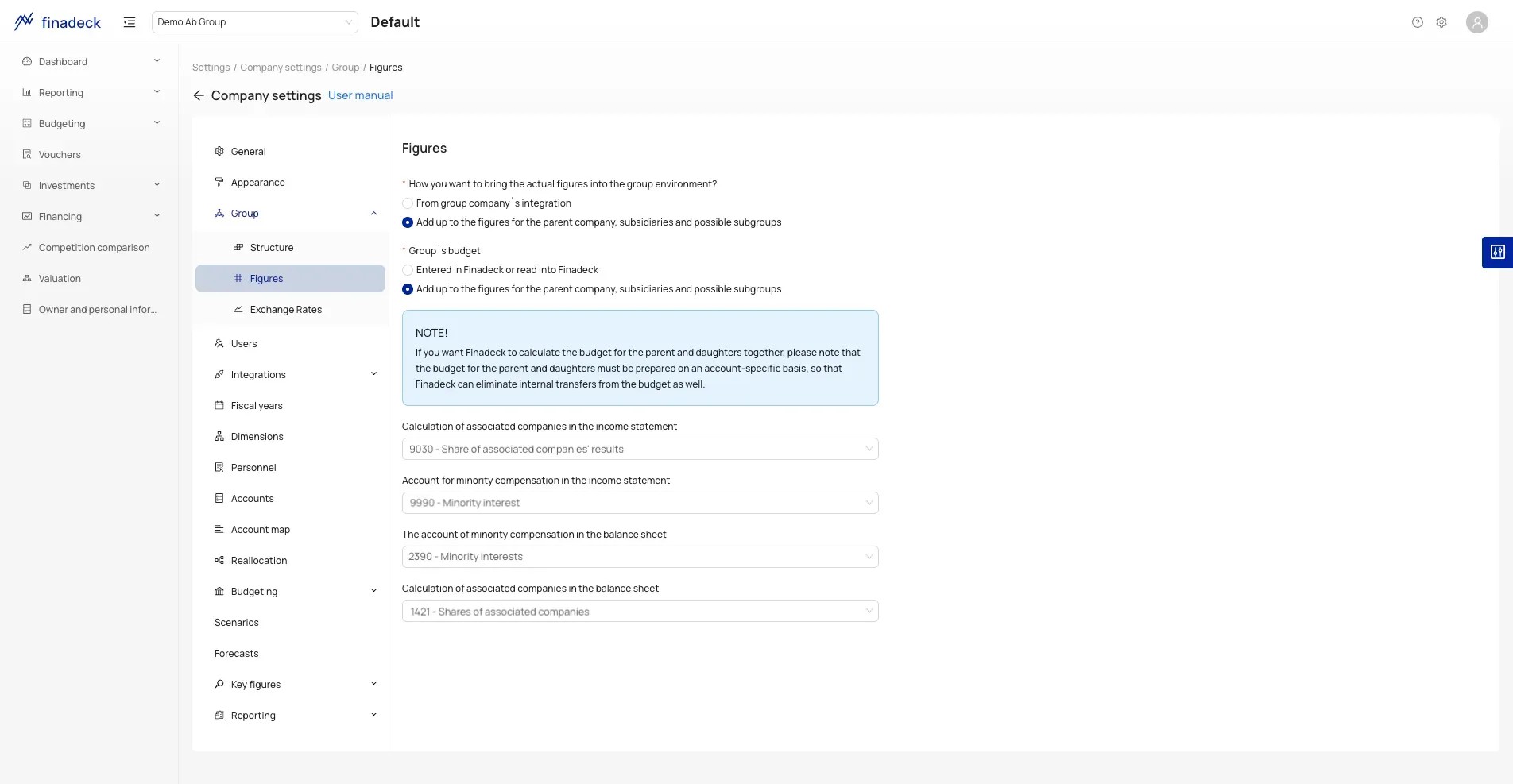The width and height of the screenshot is (1513, 784).
Task: Open the Users settings item
Action: (x=290, y=343)
